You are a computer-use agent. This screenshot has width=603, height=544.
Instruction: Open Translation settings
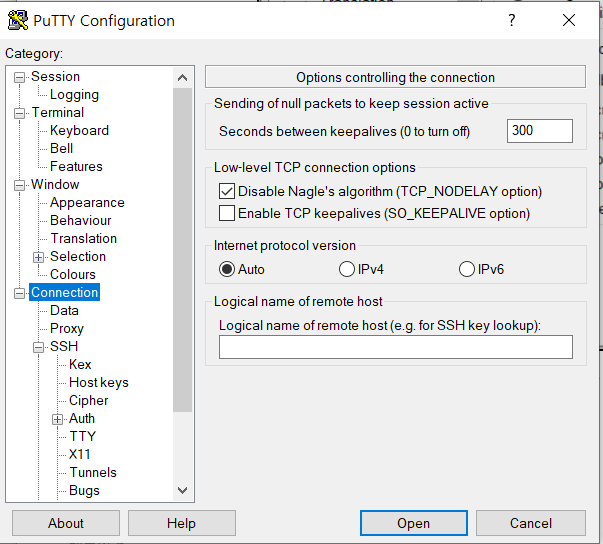click(x=83, y=238)
